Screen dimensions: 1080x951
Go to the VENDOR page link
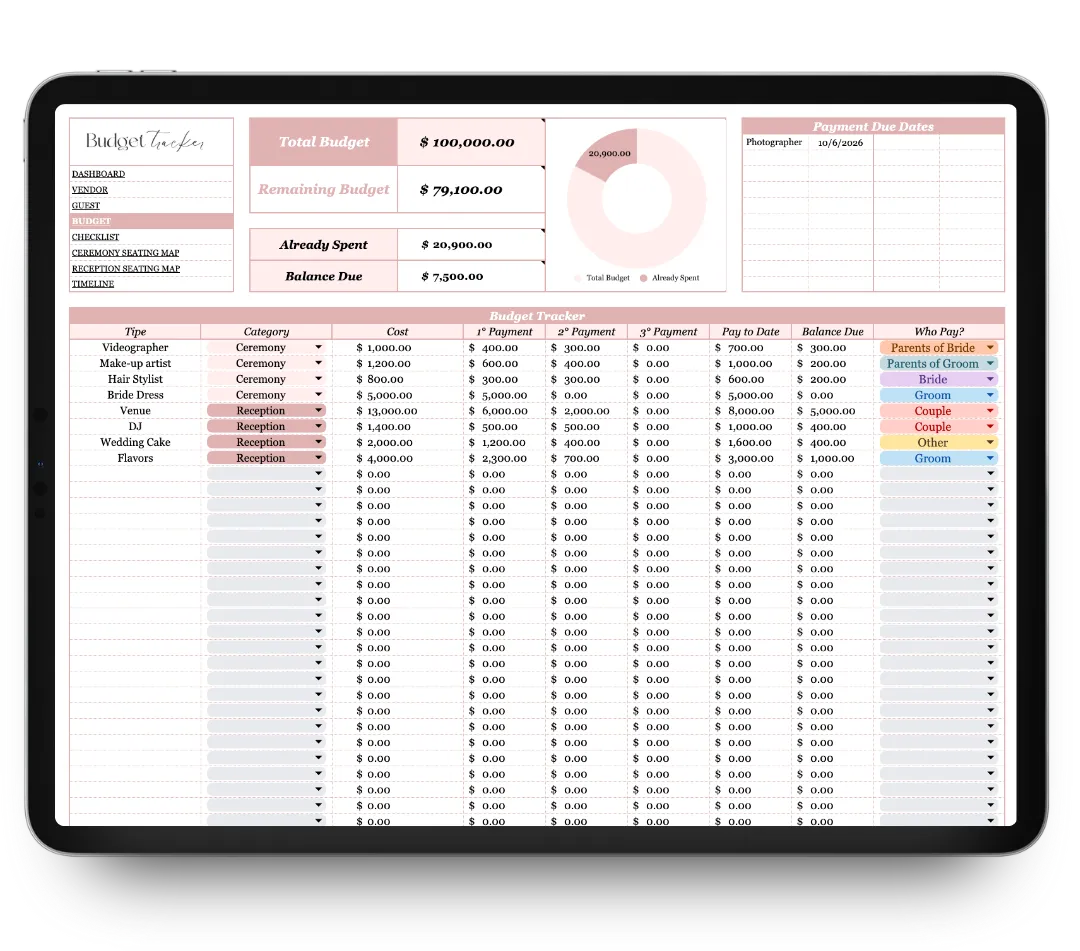[90, 190]
